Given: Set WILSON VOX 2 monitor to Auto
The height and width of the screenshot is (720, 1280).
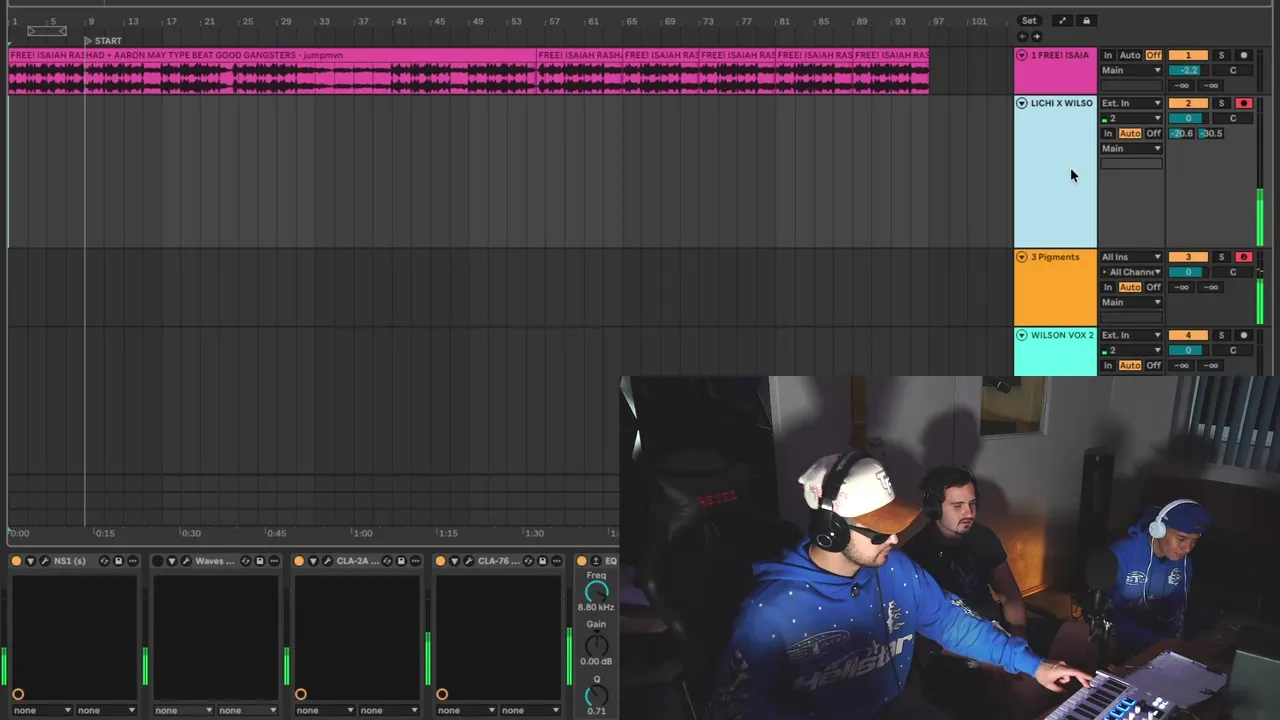Looking at the screenshot, I should [x=1130, y=365].
